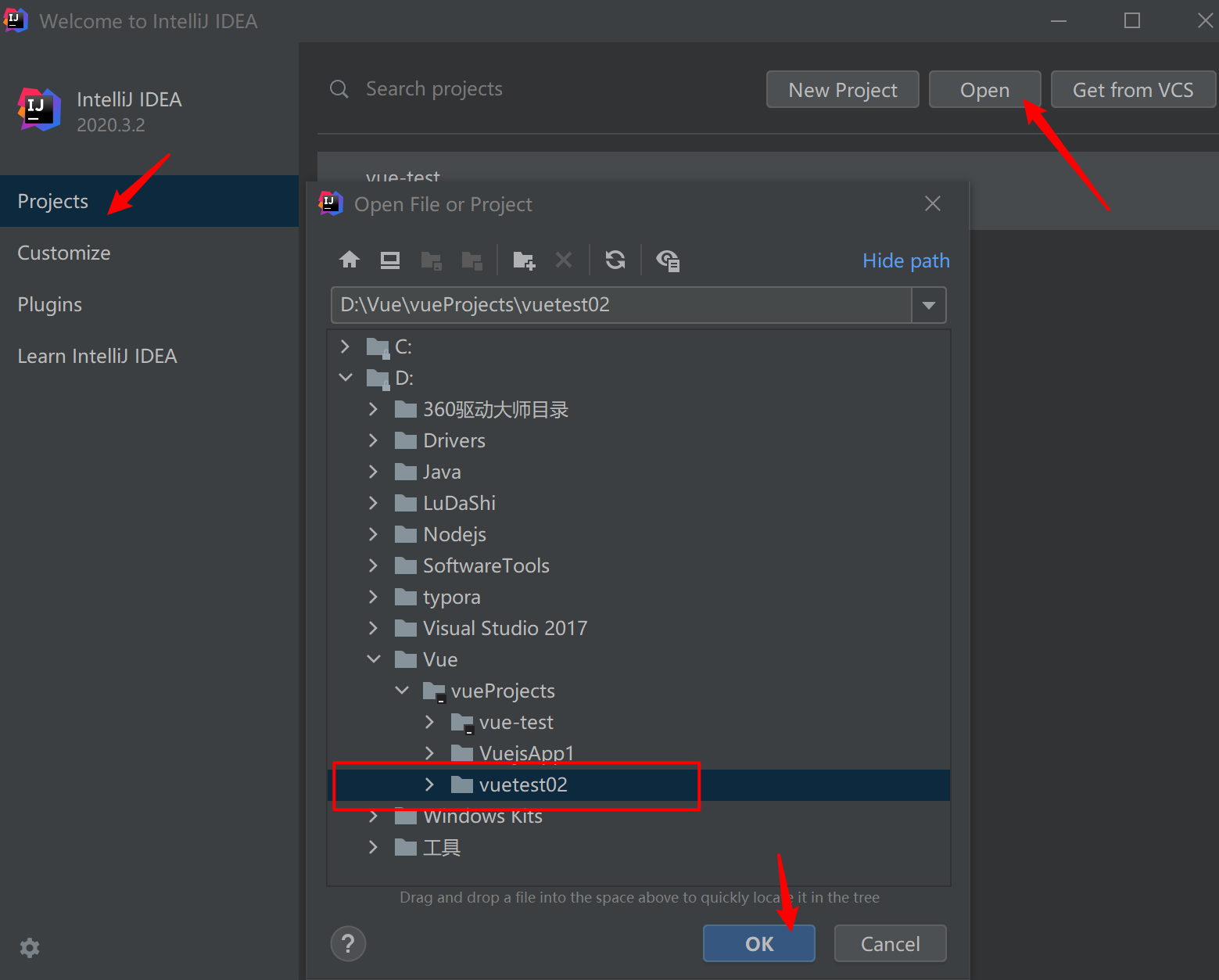1219x980 pixels.
Task: Select the typora folder row
Action: (639, 597)
